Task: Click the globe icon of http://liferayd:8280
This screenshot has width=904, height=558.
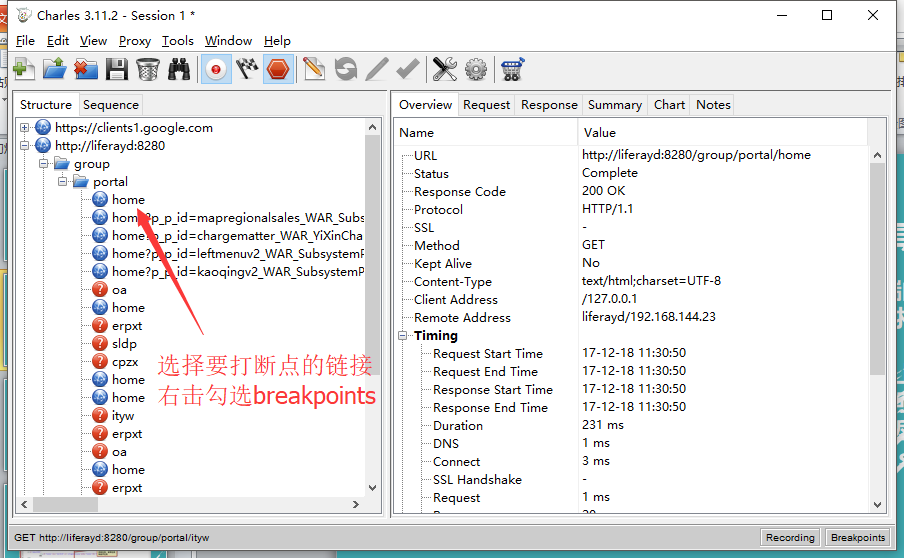Action: [43, 145]
